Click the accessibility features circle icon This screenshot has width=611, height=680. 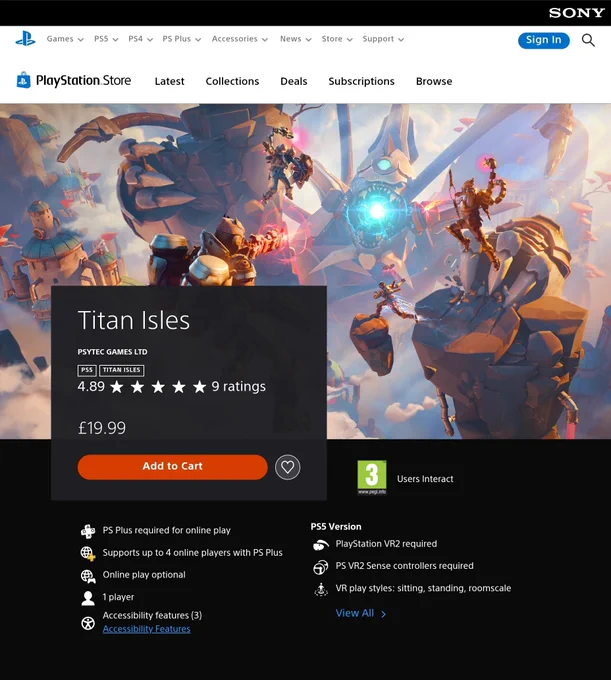[x=88, y=623]
